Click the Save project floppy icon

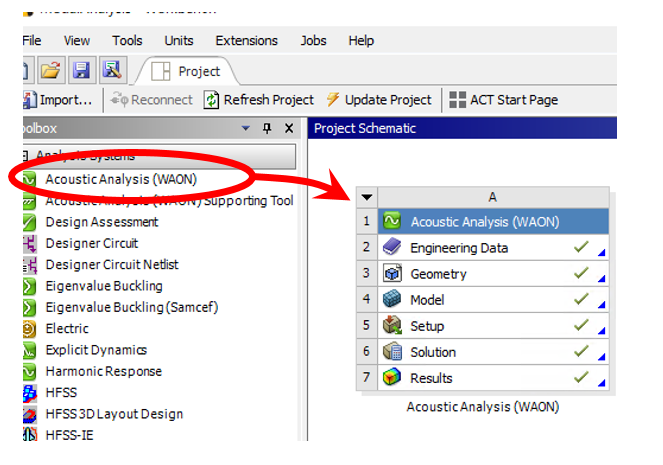click(x=82, y=70)
